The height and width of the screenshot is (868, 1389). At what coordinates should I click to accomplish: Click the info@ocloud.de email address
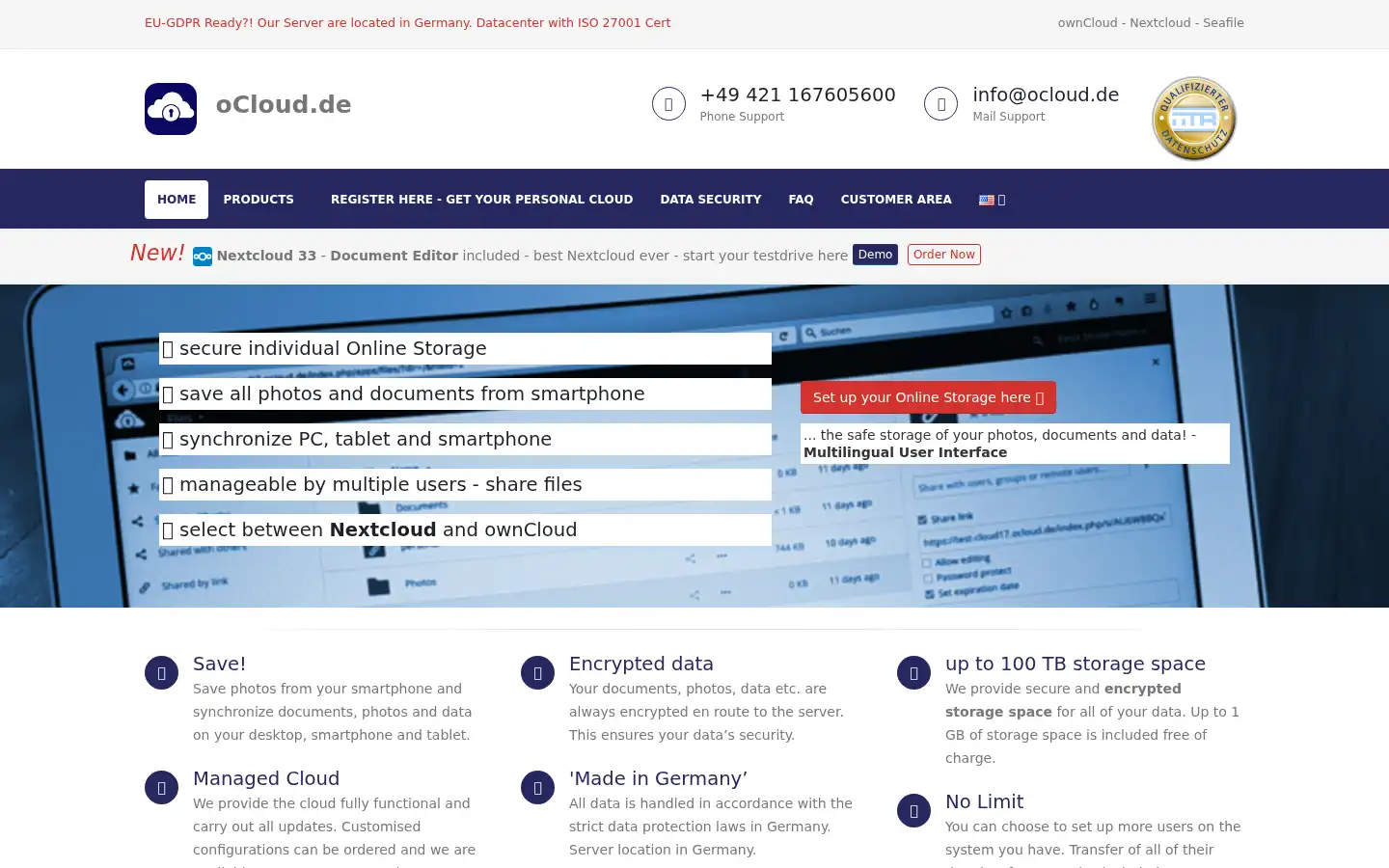[1046, 95]
